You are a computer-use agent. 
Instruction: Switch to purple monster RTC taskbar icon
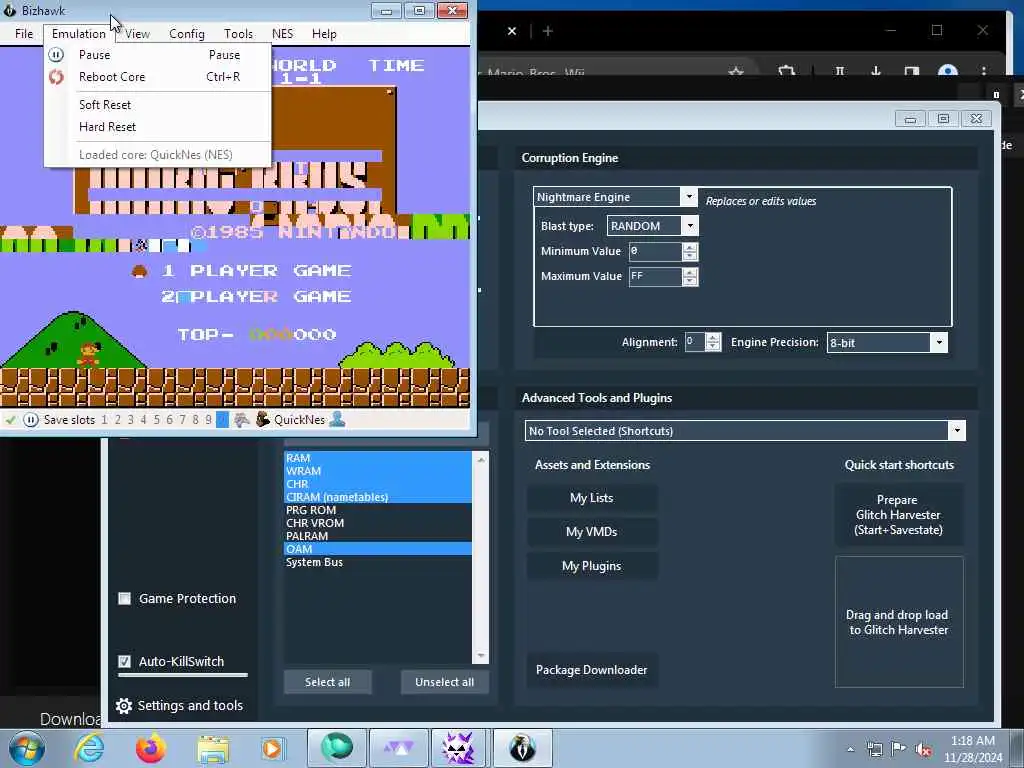(458, 748)
